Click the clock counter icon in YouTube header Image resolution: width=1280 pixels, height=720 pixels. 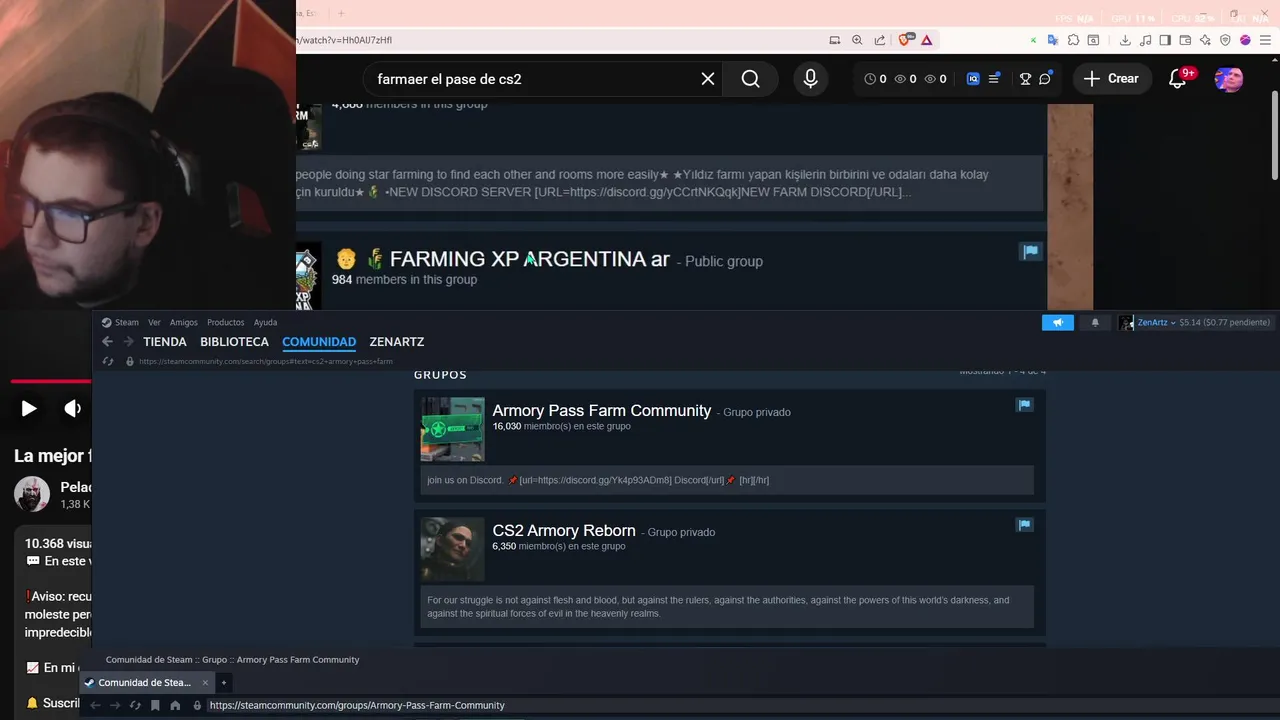pos(870,79)
